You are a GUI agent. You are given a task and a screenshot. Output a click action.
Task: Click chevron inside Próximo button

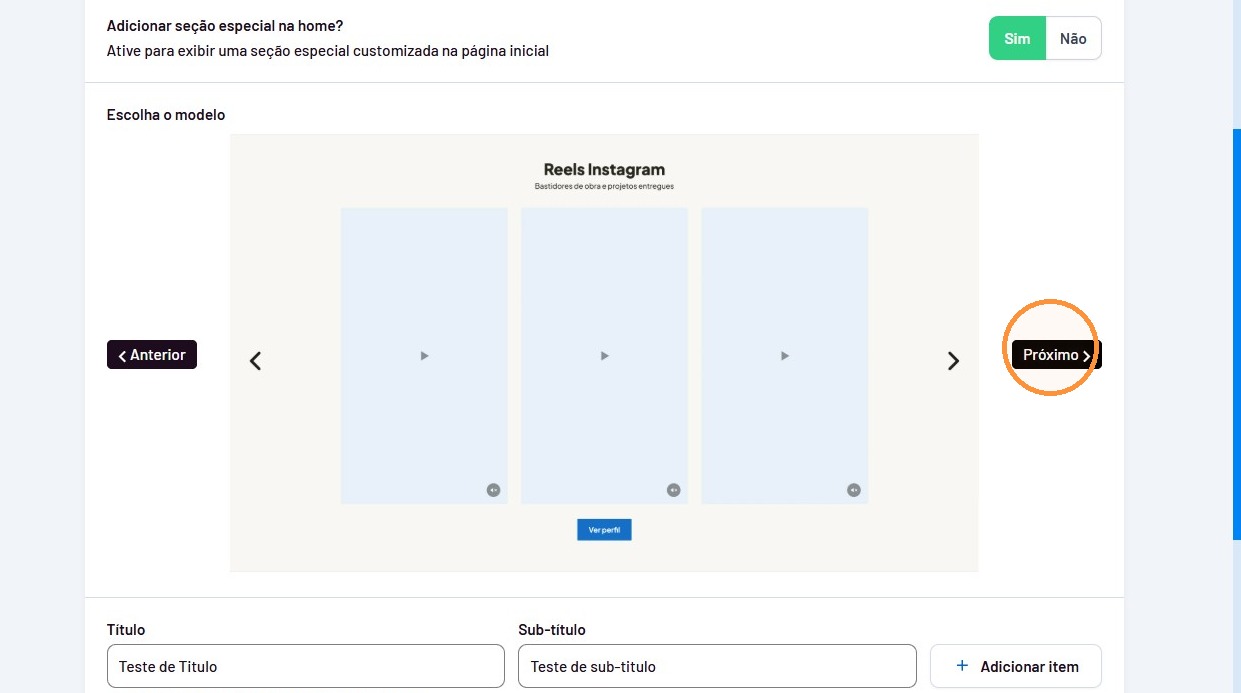pos(1087,356)
